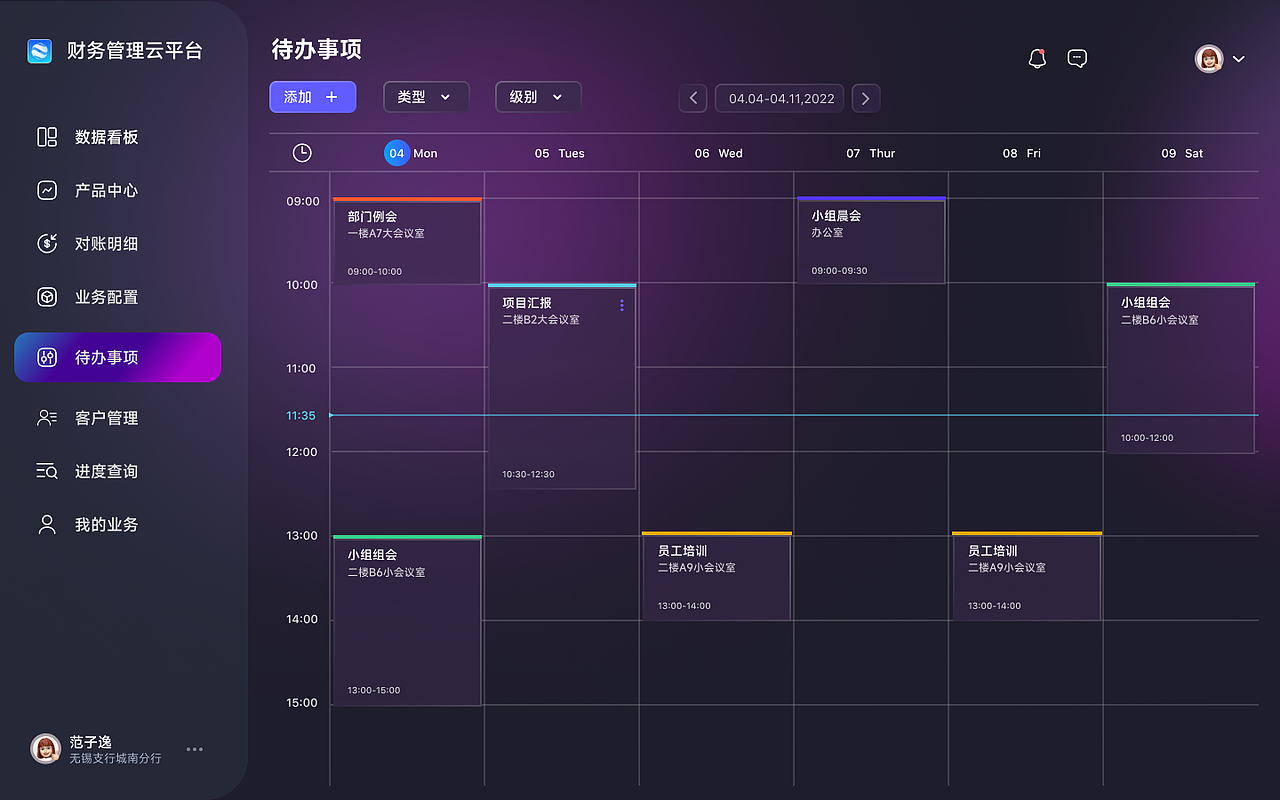Click the top-right user avatar

point(1209,58)
